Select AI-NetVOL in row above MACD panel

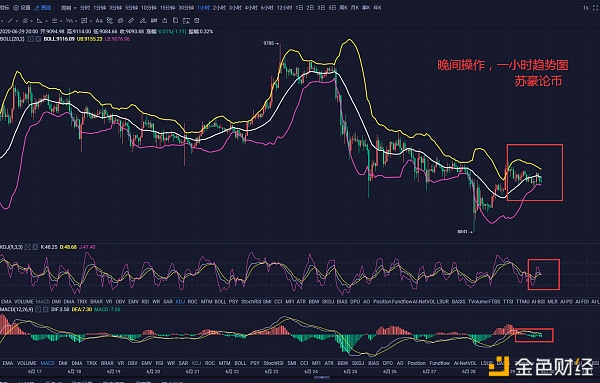pyautogui.click(x=424, y=302)
